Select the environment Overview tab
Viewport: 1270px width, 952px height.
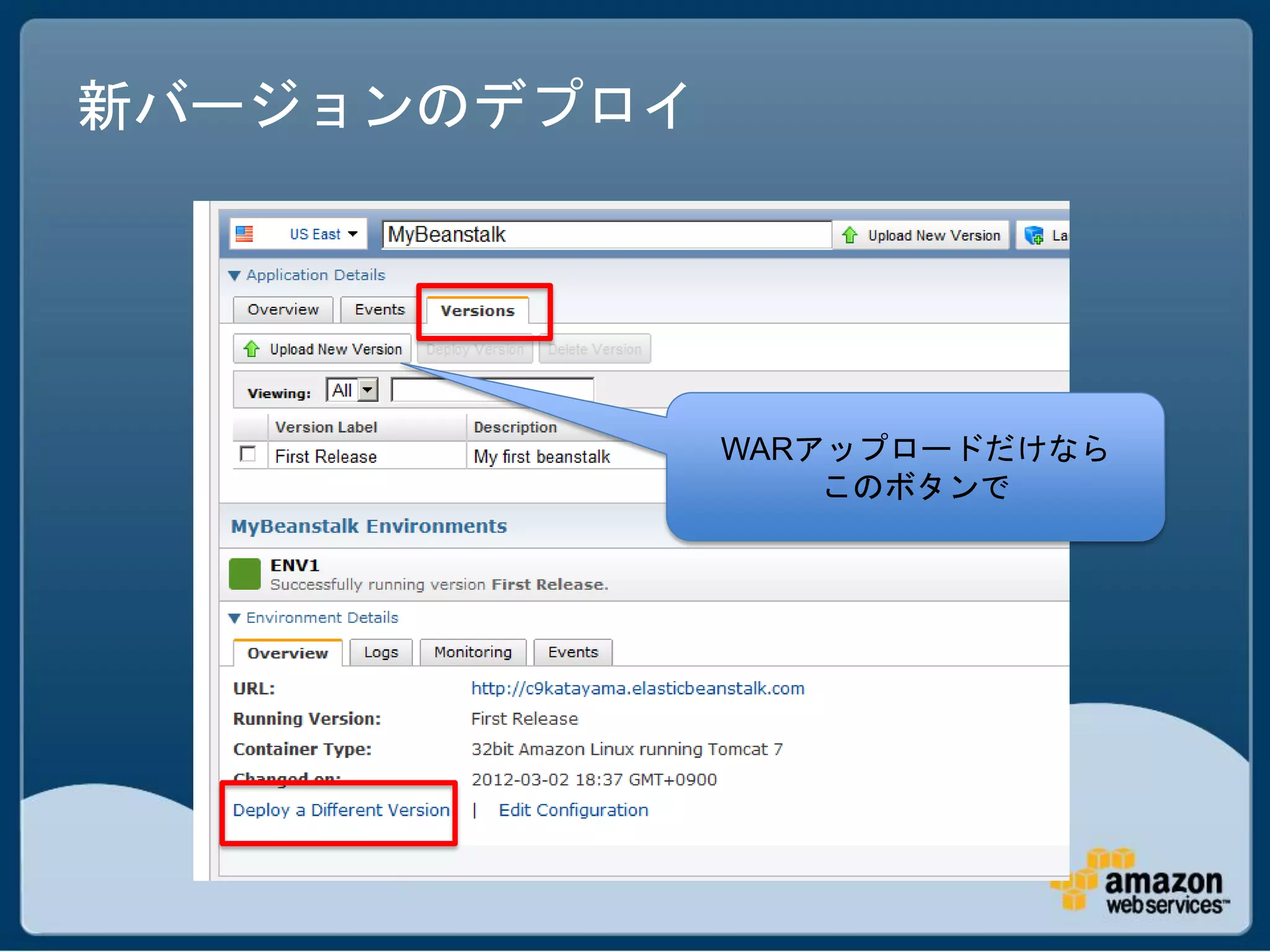pyautogui.click(x=288, y=653)
